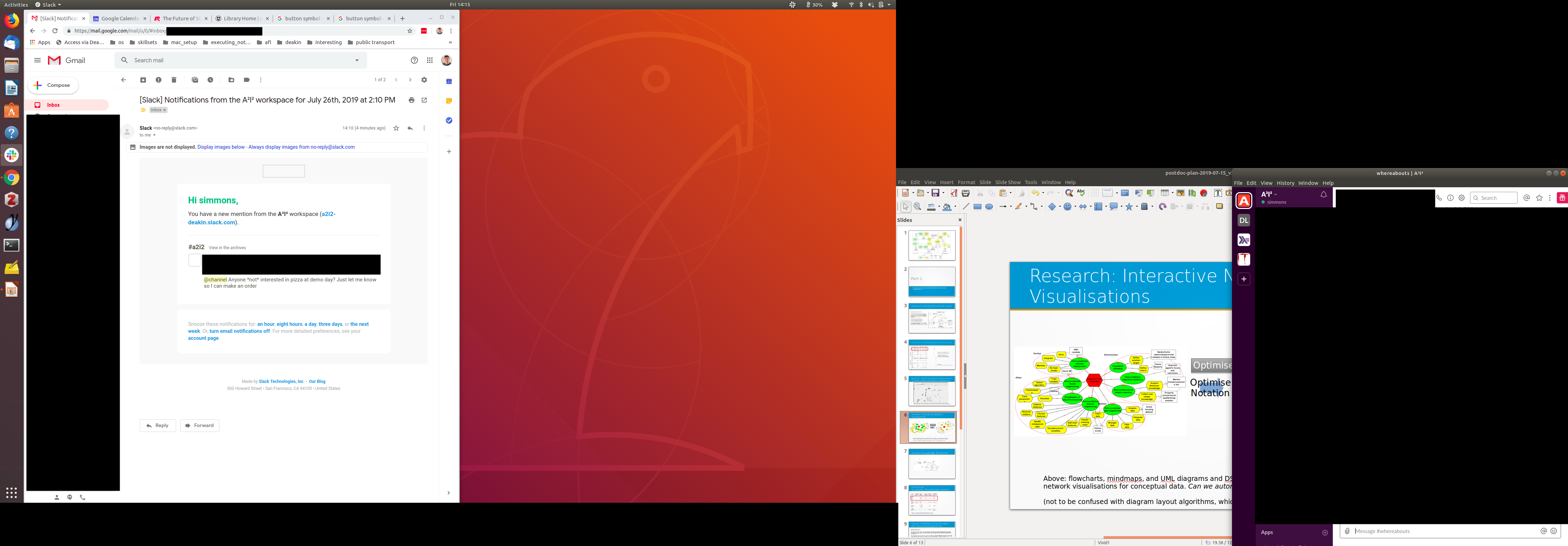
Task: Archive the open Slack email in Gmail
Action: (143, 80)
